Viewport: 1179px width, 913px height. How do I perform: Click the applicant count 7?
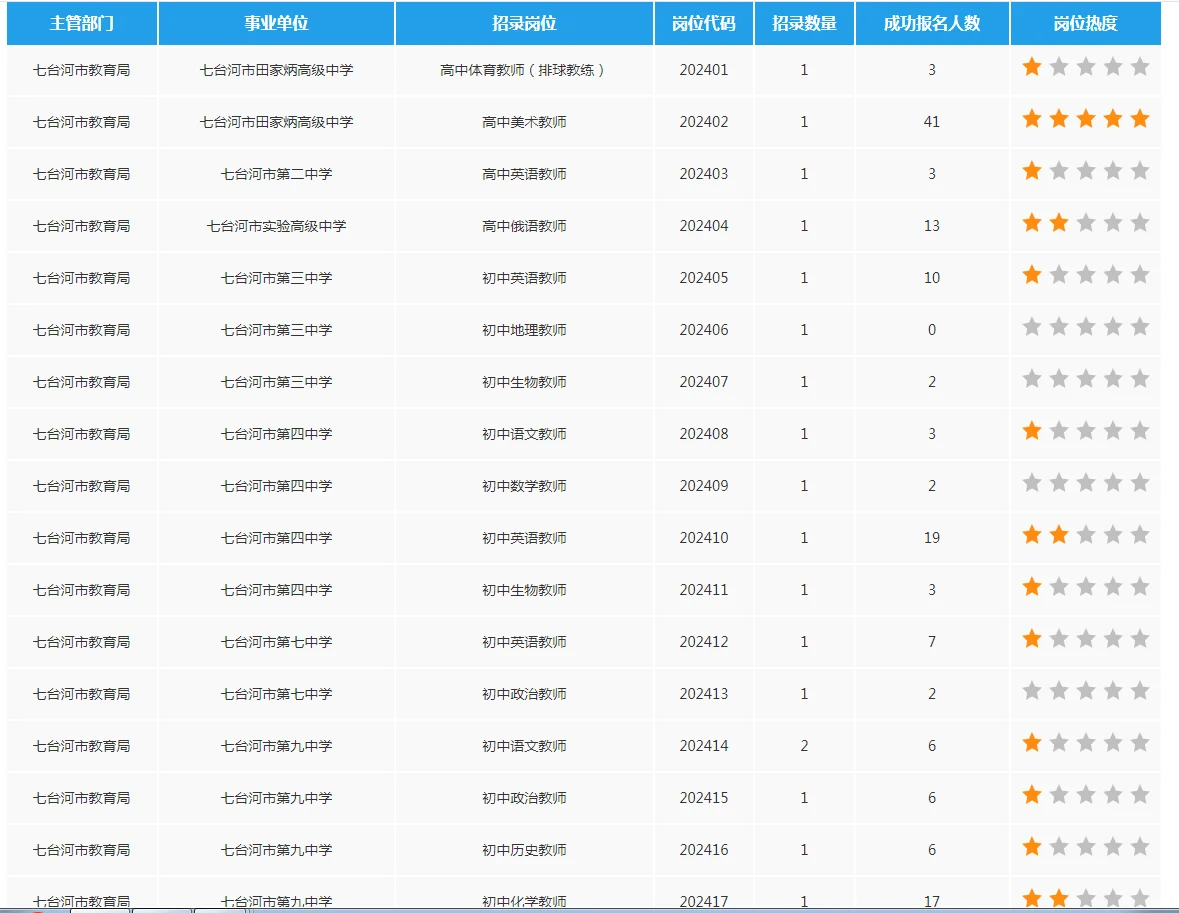932,642
